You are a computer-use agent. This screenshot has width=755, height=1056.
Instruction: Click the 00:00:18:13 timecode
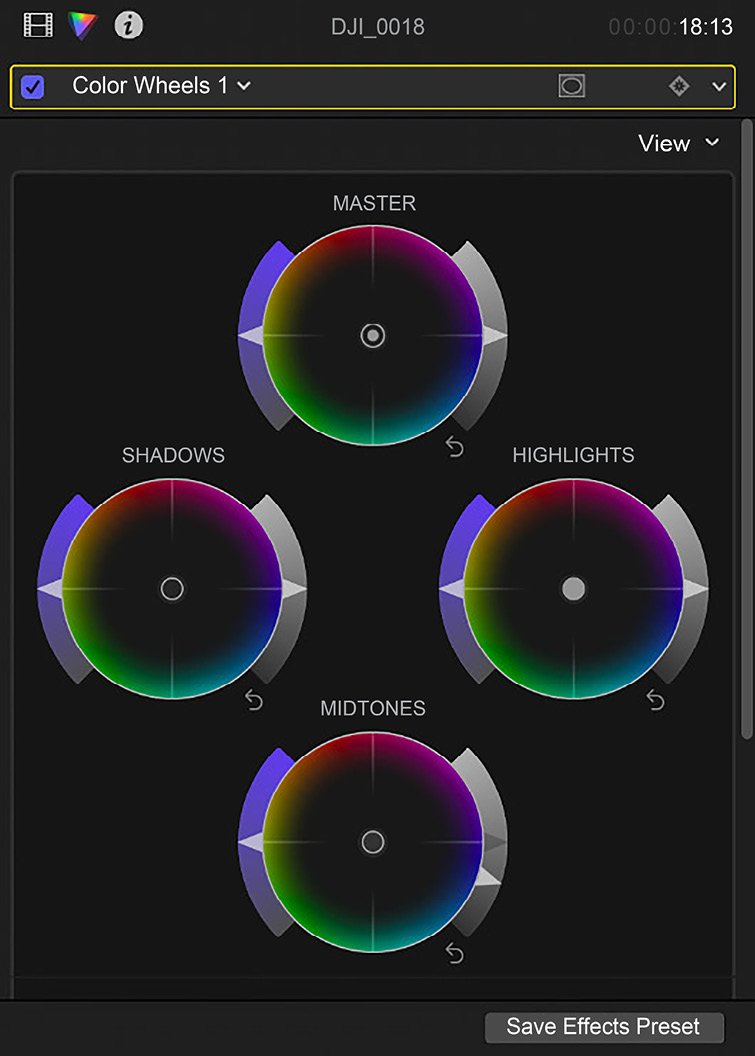671,27
